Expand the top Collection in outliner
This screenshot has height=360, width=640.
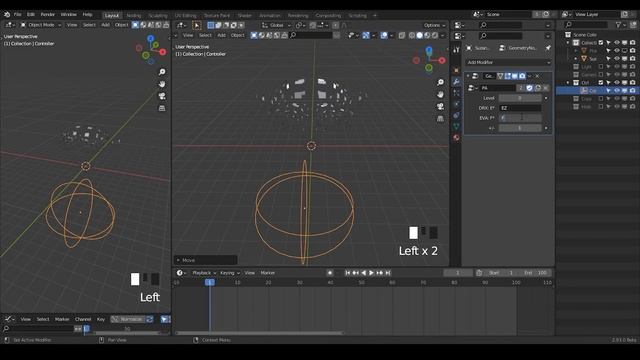(568, 42)
